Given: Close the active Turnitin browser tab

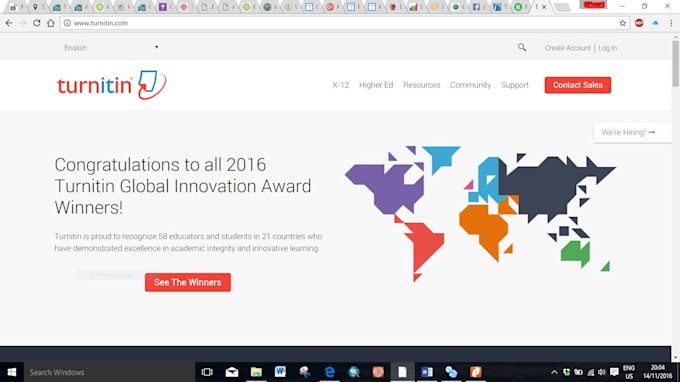Looking at the screenshot, I should point(544,7).
